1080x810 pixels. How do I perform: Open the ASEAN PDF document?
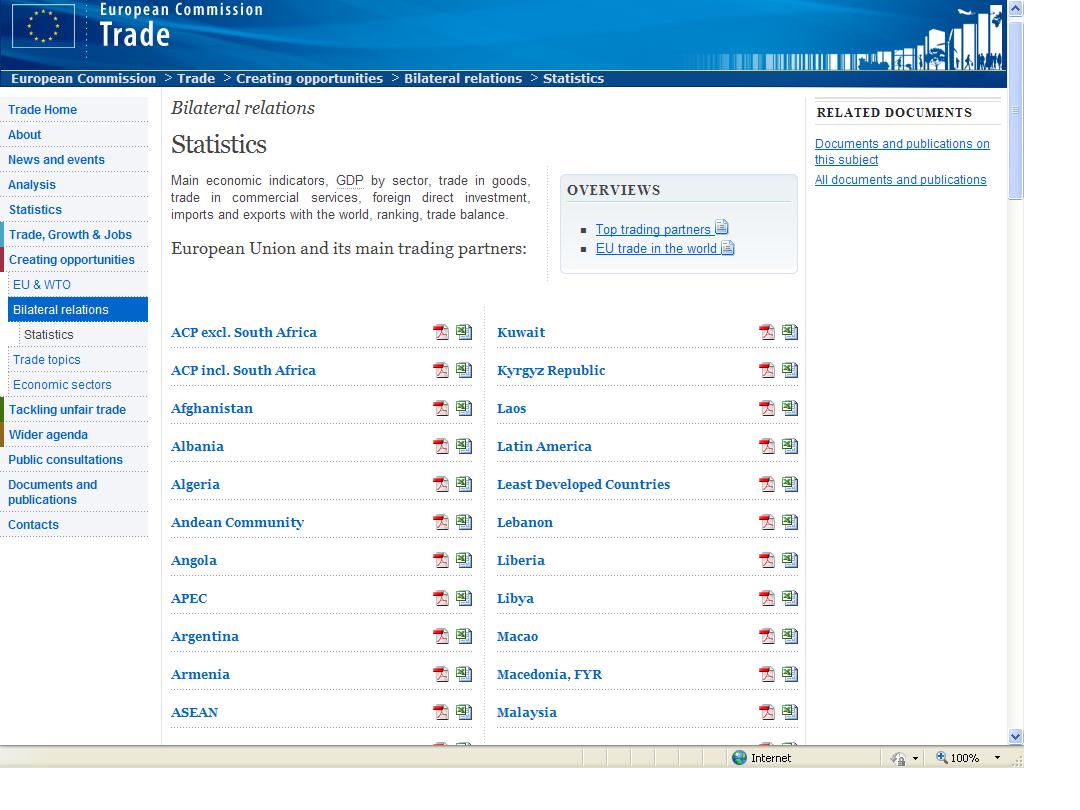pyautogui.click(x=441, y=713)
